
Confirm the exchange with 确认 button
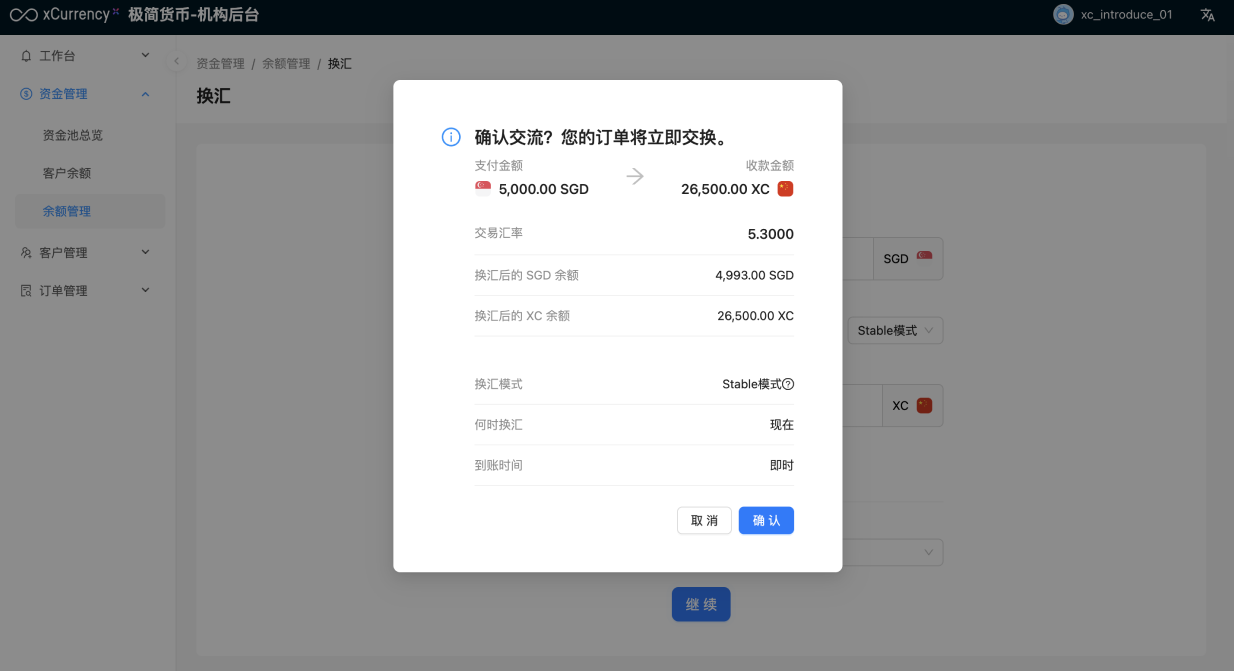tap(766, 520)
